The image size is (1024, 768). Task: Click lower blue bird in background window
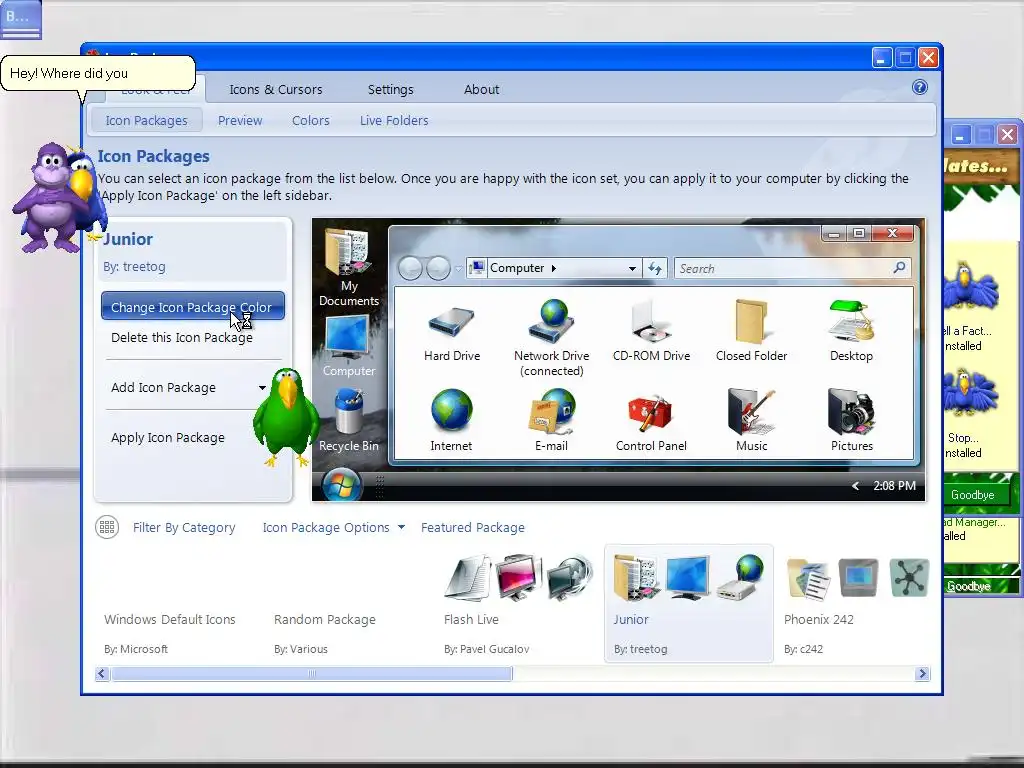point(970,392)
